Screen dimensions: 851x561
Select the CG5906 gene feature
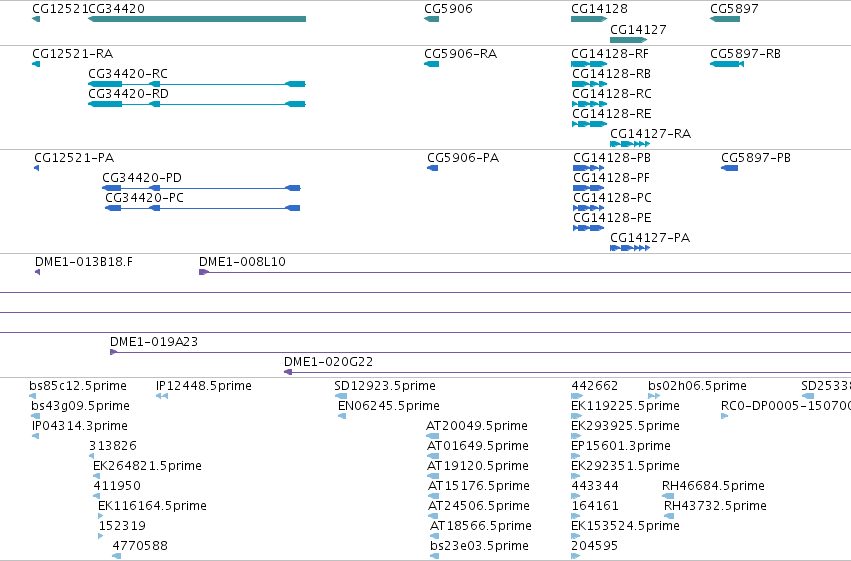point(431,19)
